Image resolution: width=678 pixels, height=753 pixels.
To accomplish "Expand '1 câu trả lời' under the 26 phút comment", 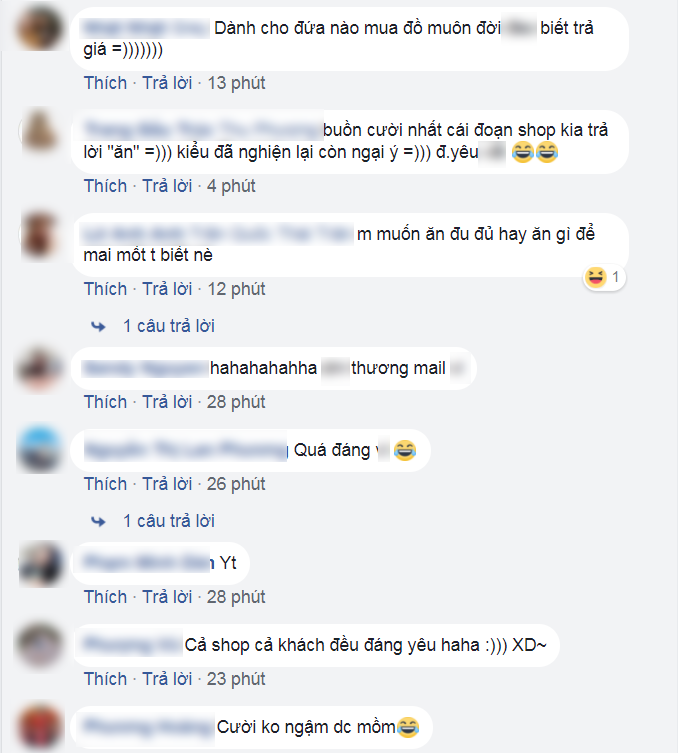I will (169, 521).
